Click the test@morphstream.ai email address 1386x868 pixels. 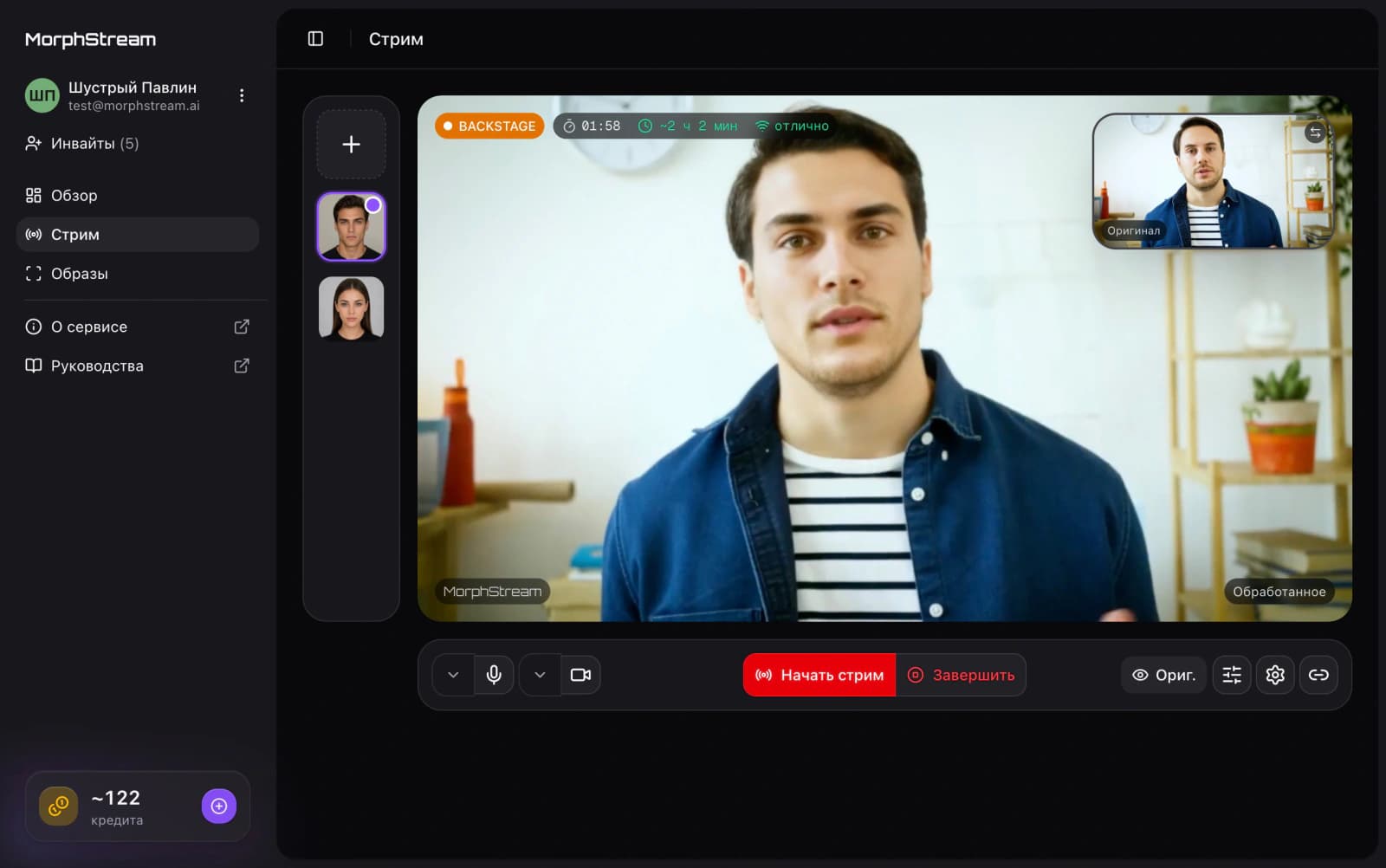pos(134,106)
